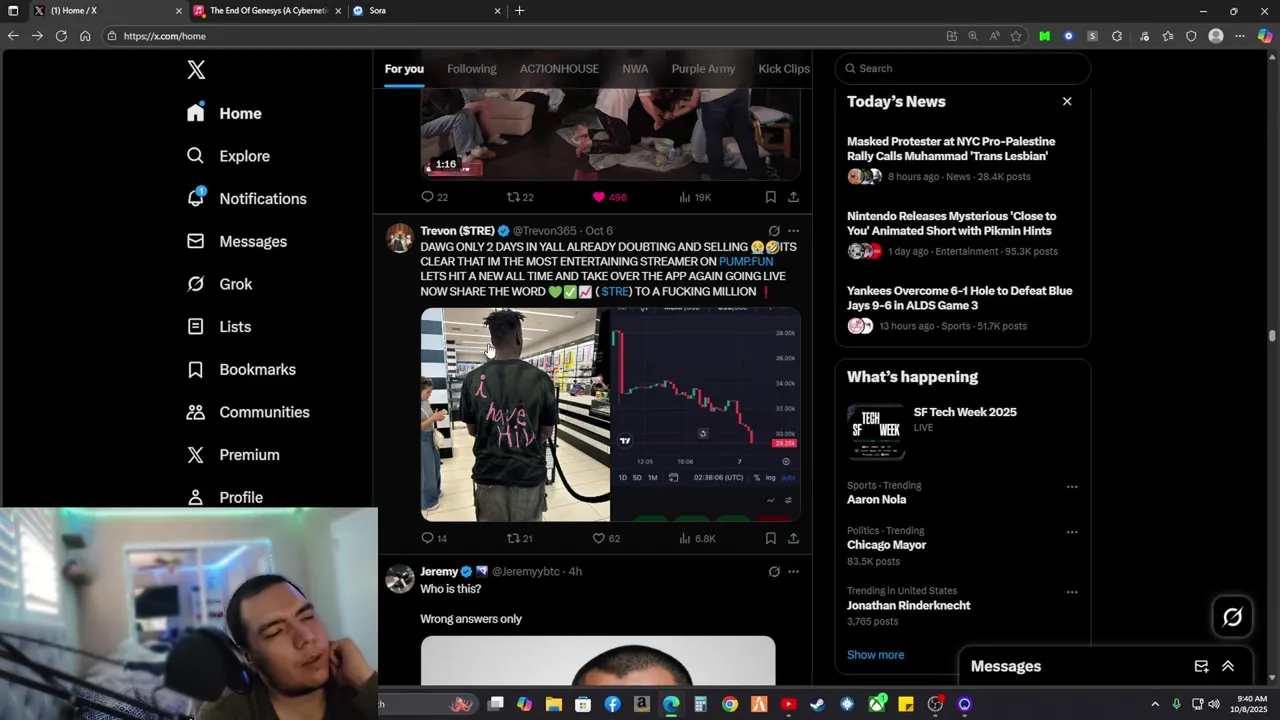Open Trevon's profile avatar

pyautogui.click(x=400, y=238)
